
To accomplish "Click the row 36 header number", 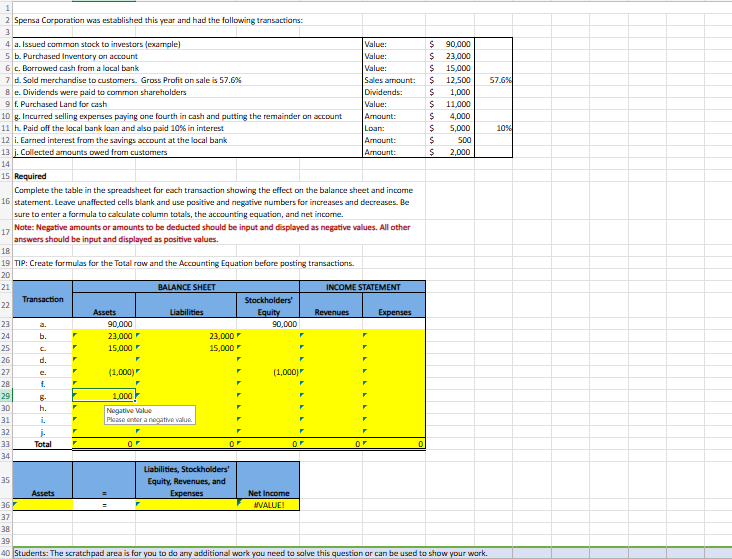I will coord(6,505).
